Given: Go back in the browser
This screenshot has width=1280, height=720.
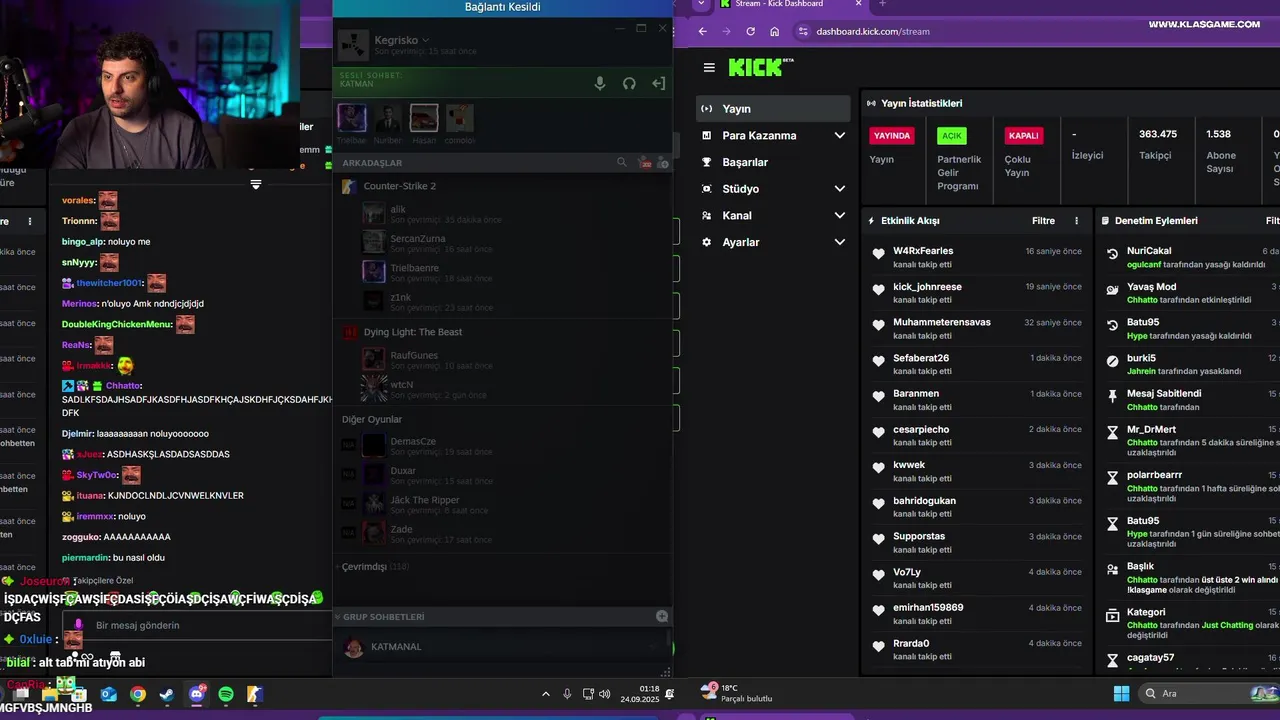Looking at the screenshot, I should point(702,31).
